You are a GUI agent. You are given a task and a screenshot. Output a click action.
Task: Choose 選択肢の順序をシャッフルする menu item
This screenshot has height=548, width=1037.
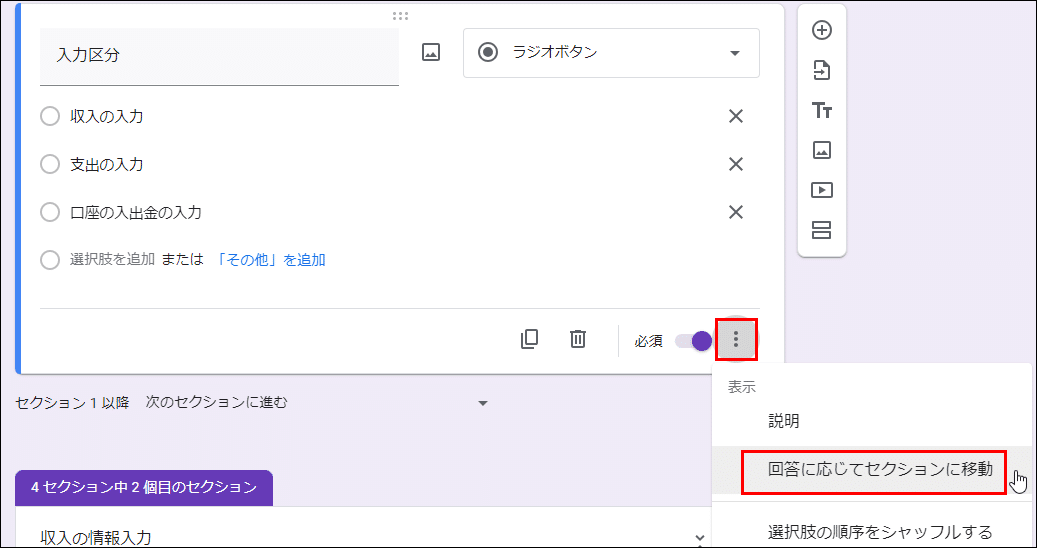(x=880, y=531)
